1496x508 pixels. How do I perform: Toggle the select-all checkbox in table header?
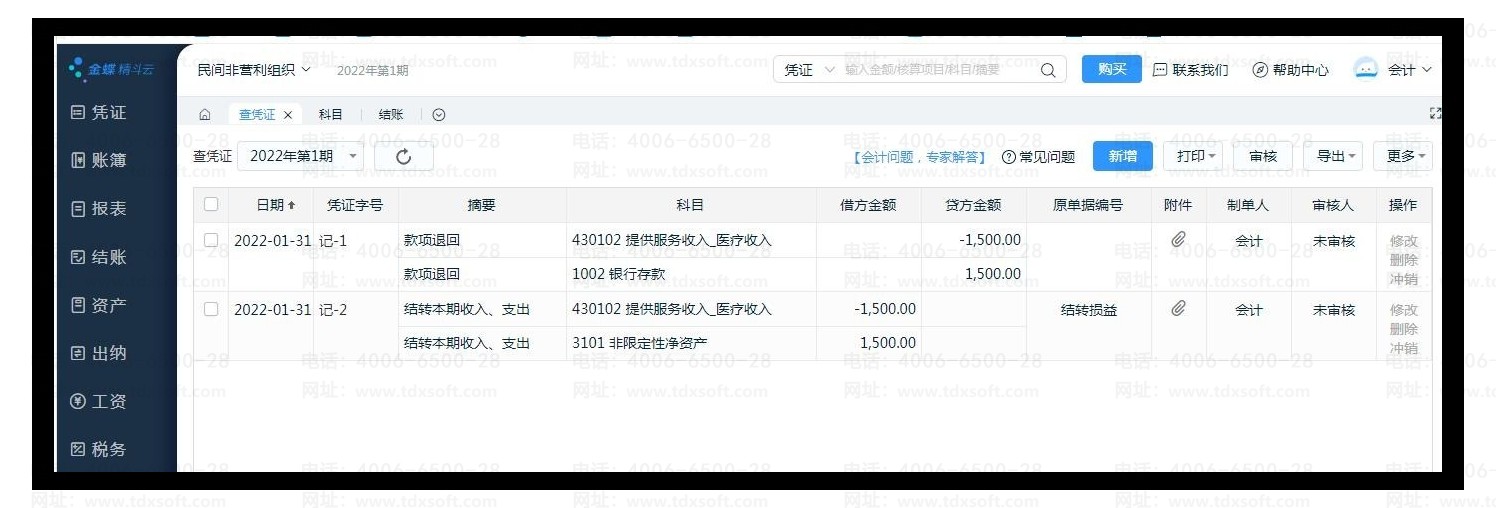(211, 204)
